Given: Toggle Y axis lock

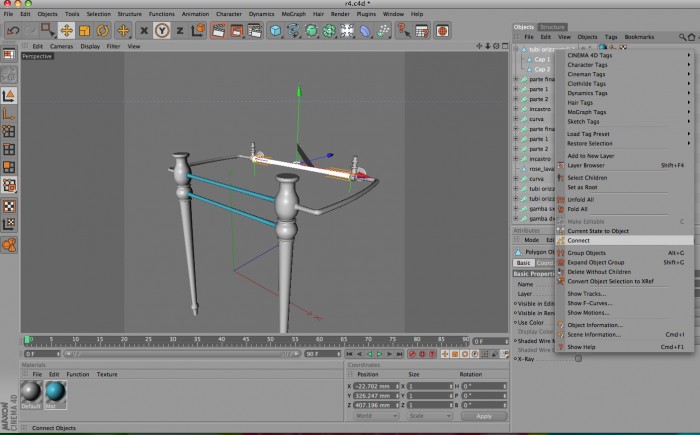Looking at the screenshot, I should pyautogui.click(x=162, y=31).
